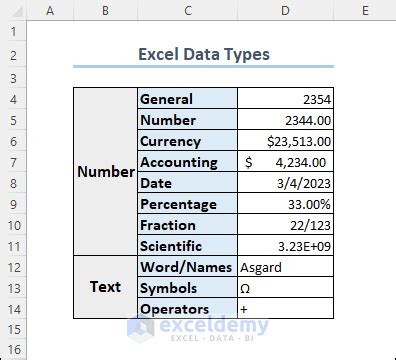Click the 'Number' label cell in row 5
This screenshot has width=396, height=360.
[188, 120]
